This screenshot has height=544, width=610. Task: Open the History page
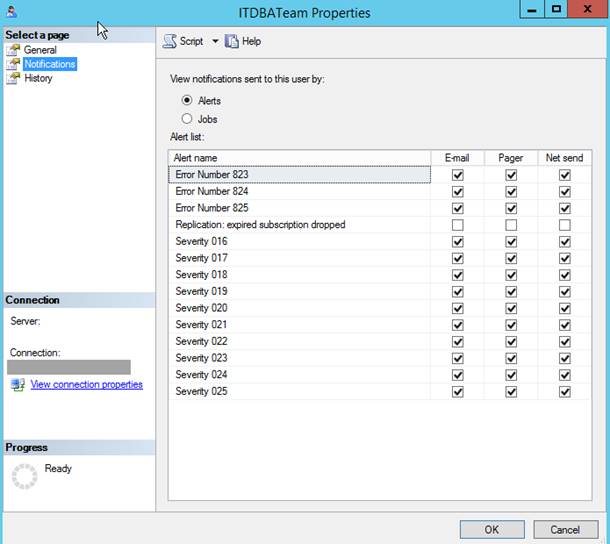38,78
